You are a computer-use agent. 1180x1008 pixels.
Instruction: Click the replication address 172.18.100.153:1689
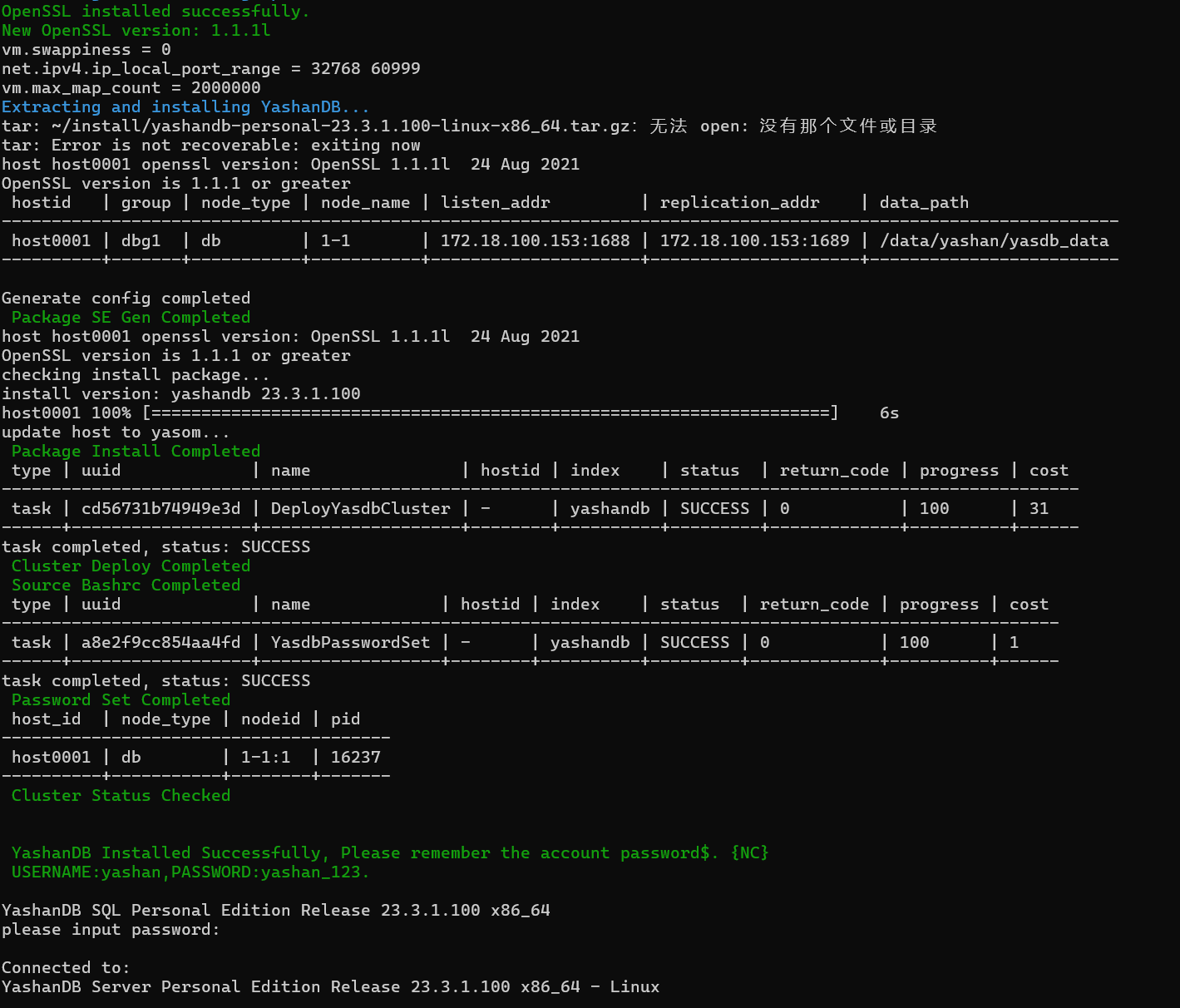click(x=755, y=241)
